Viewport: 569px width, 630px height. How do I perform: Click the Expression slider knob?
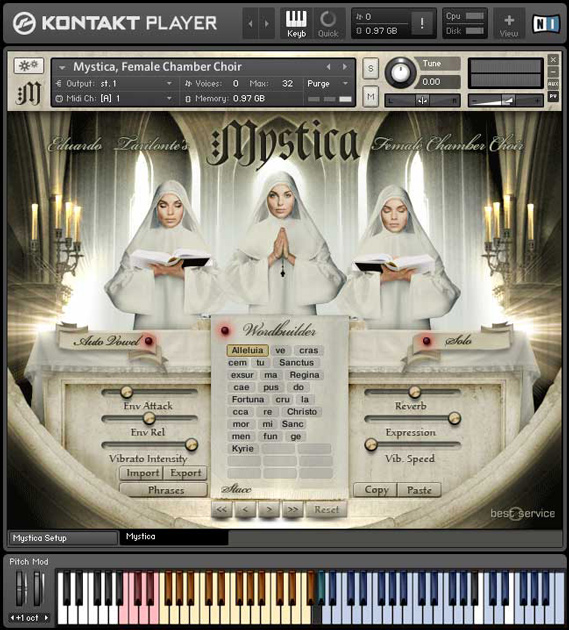[454, 418]
